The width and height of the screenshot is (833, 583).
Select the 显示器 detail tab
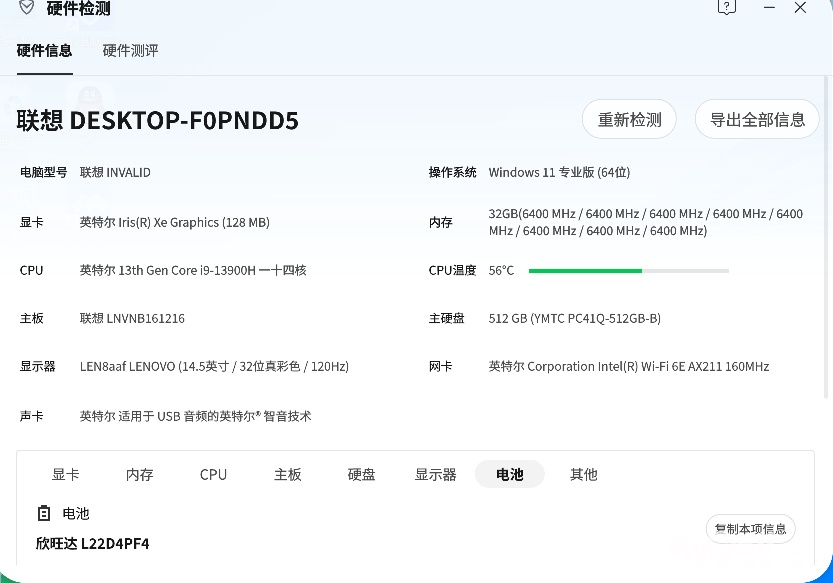pos(436,475)
